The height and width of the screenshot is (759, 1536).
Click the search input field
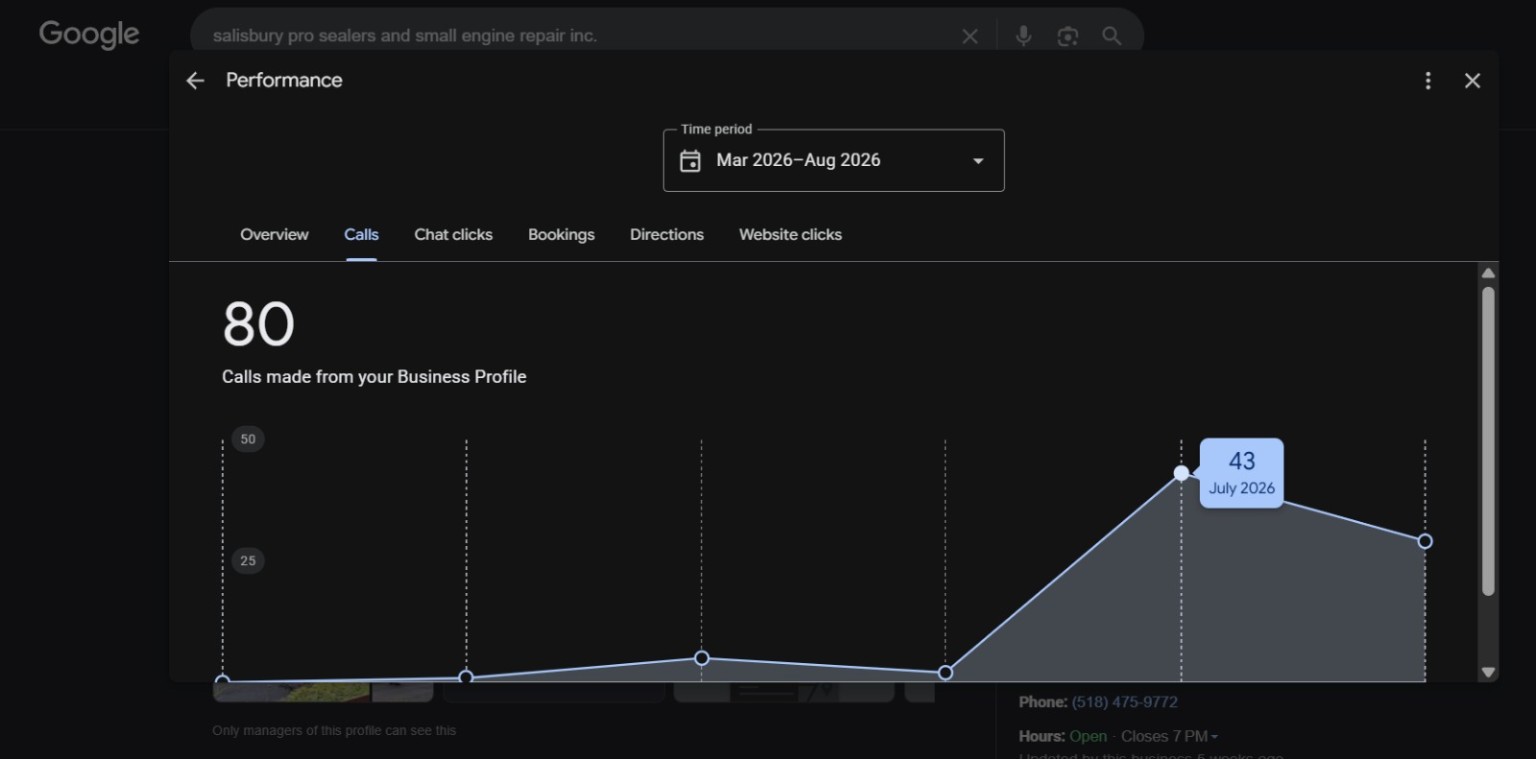point(580,36)
